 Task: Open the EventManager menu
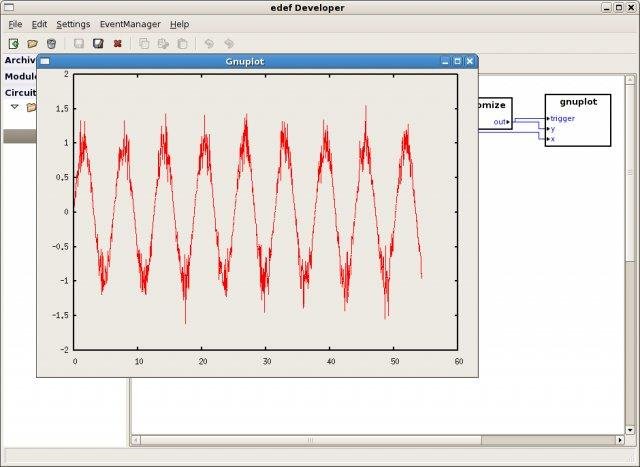(130, 24)
